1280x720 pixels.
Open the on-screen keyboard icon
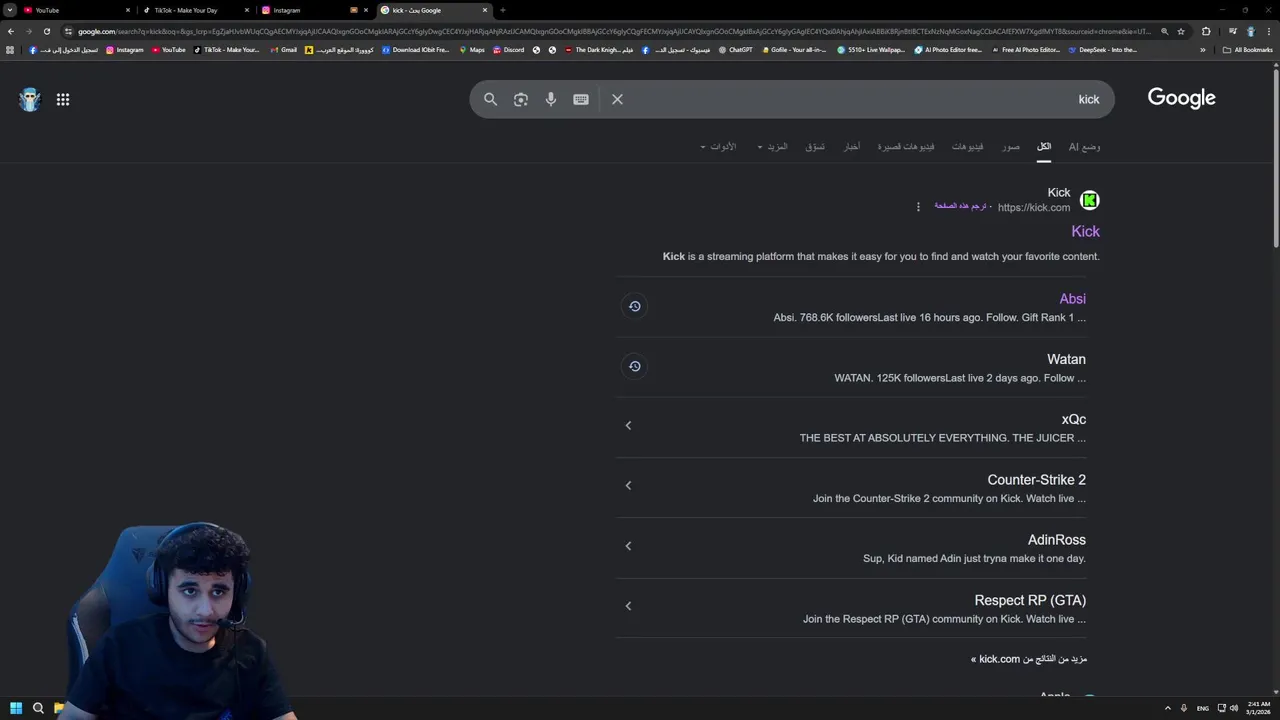pos(581,99)
